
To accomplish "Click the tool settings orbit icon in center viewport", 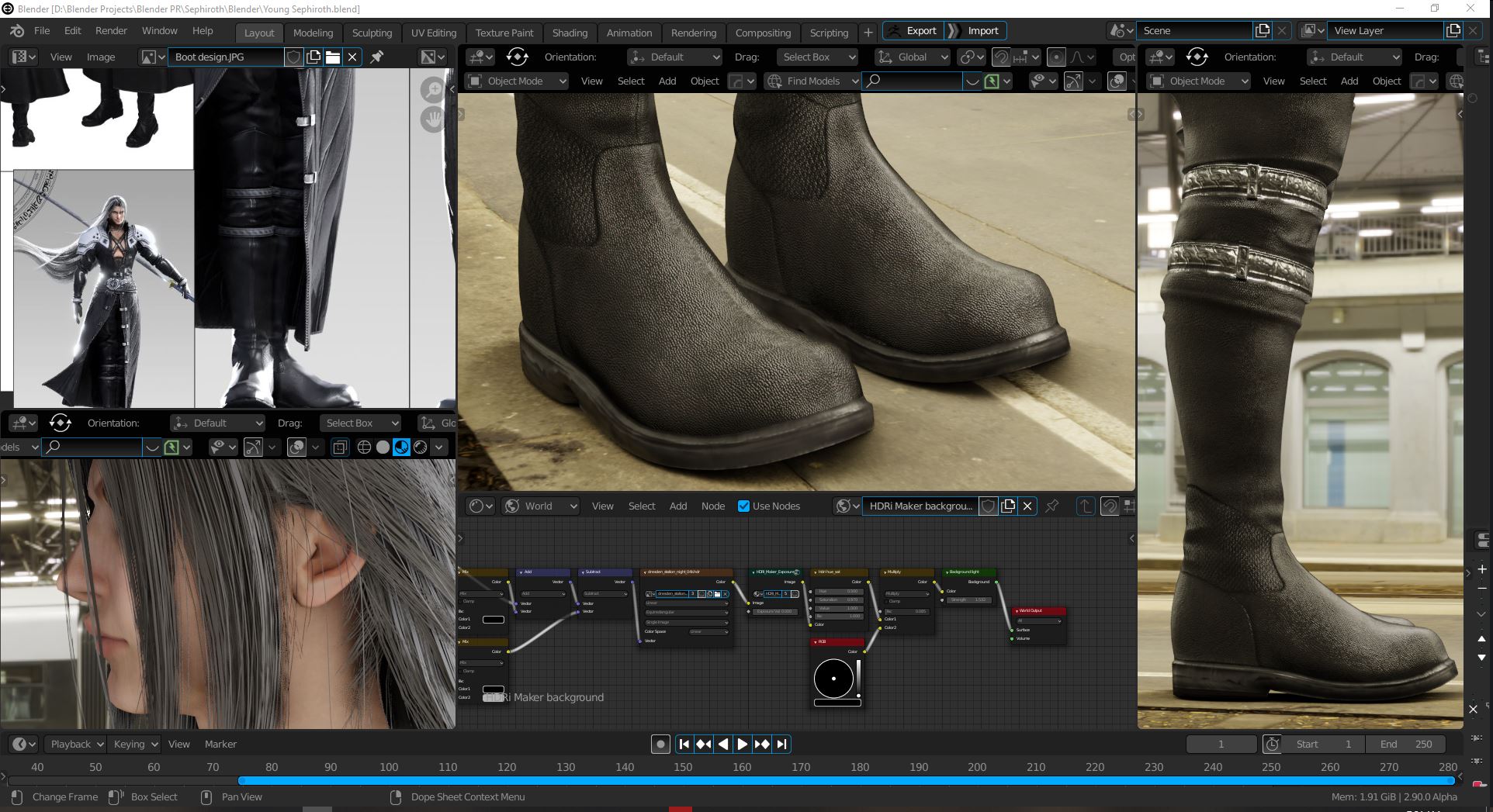I will point(518,57).
